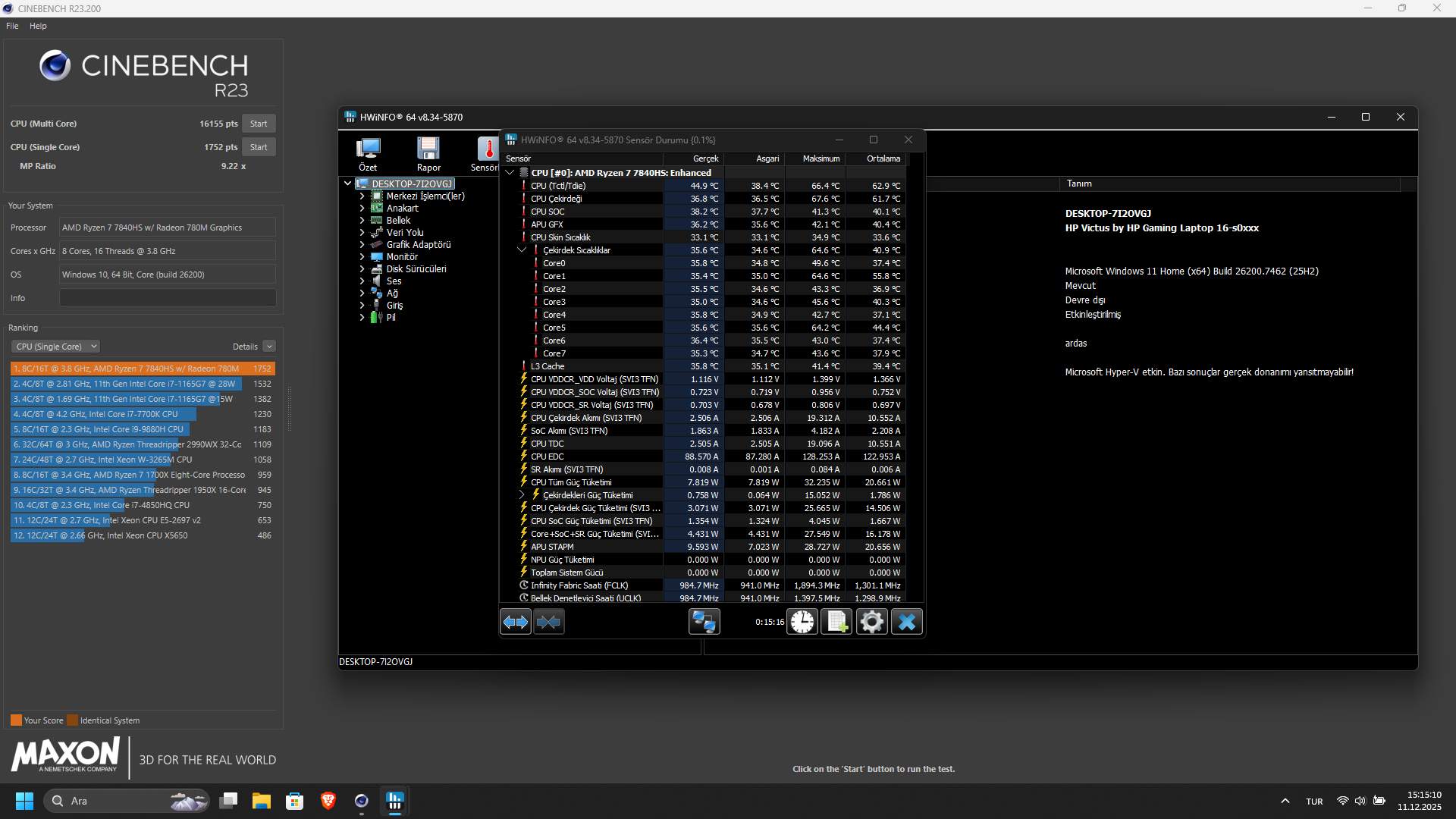Select the CPU TDC sensor row
The height and width of the screenshot is (819, 1456).
click(x=705, y=444)
